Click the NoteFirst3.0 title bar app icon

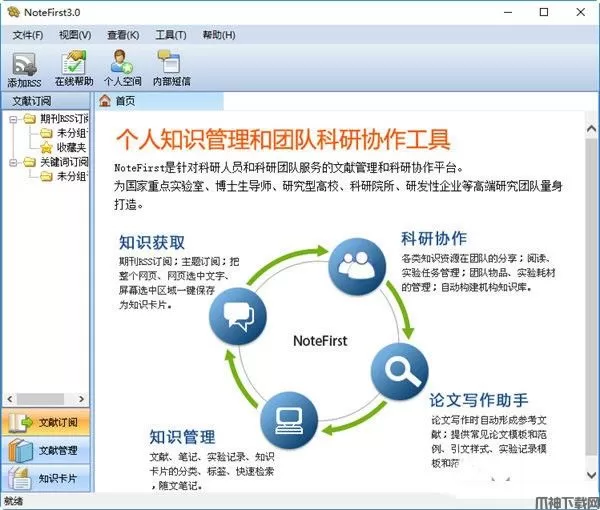tap(13, 12)
